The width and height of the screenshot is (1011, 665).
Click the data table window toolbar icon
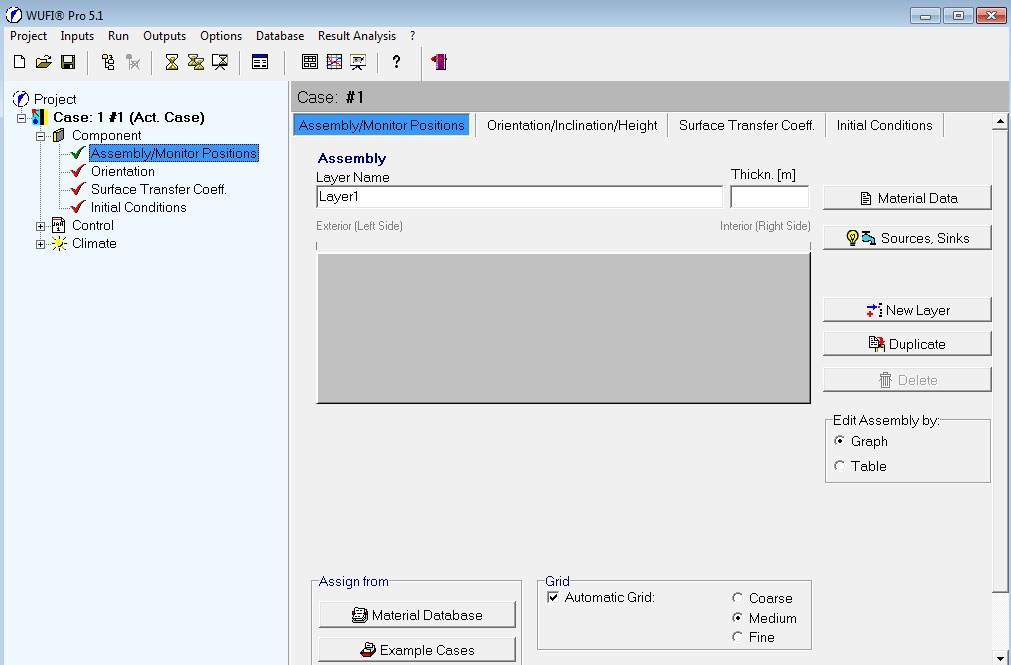point(260,62)
